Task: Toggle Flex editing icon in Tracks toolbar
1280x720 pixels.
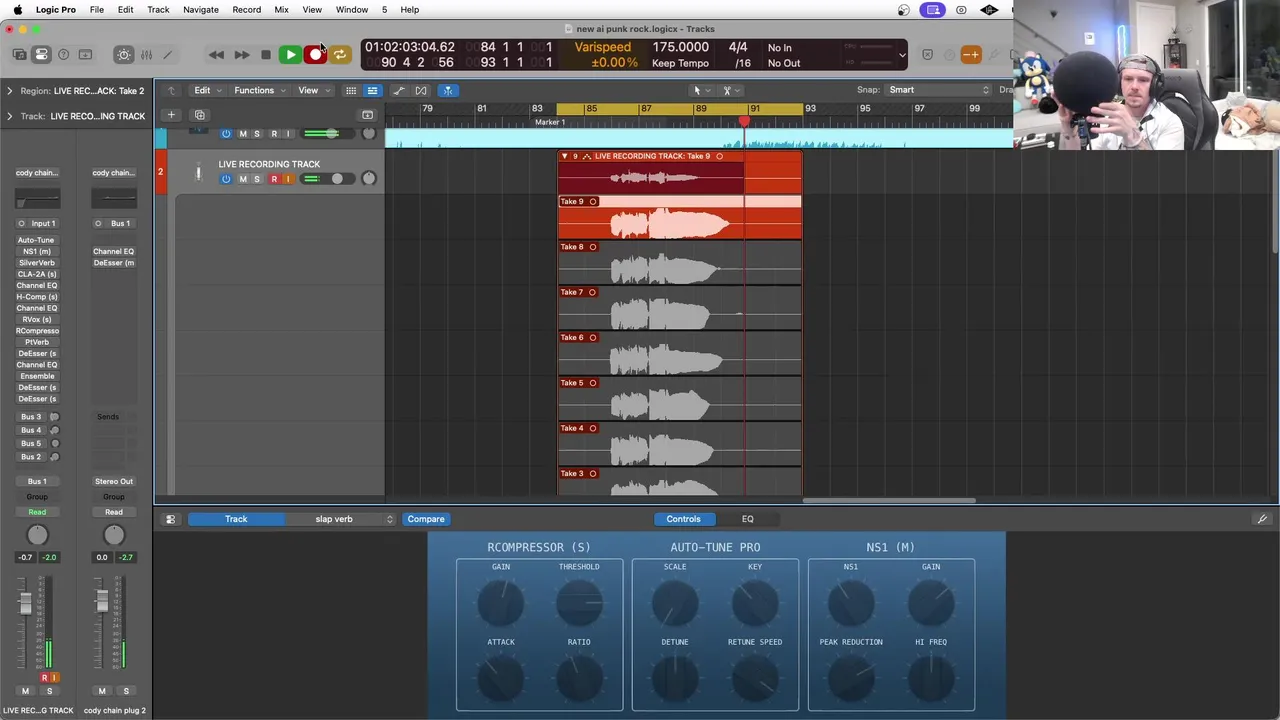Action: 421,91
